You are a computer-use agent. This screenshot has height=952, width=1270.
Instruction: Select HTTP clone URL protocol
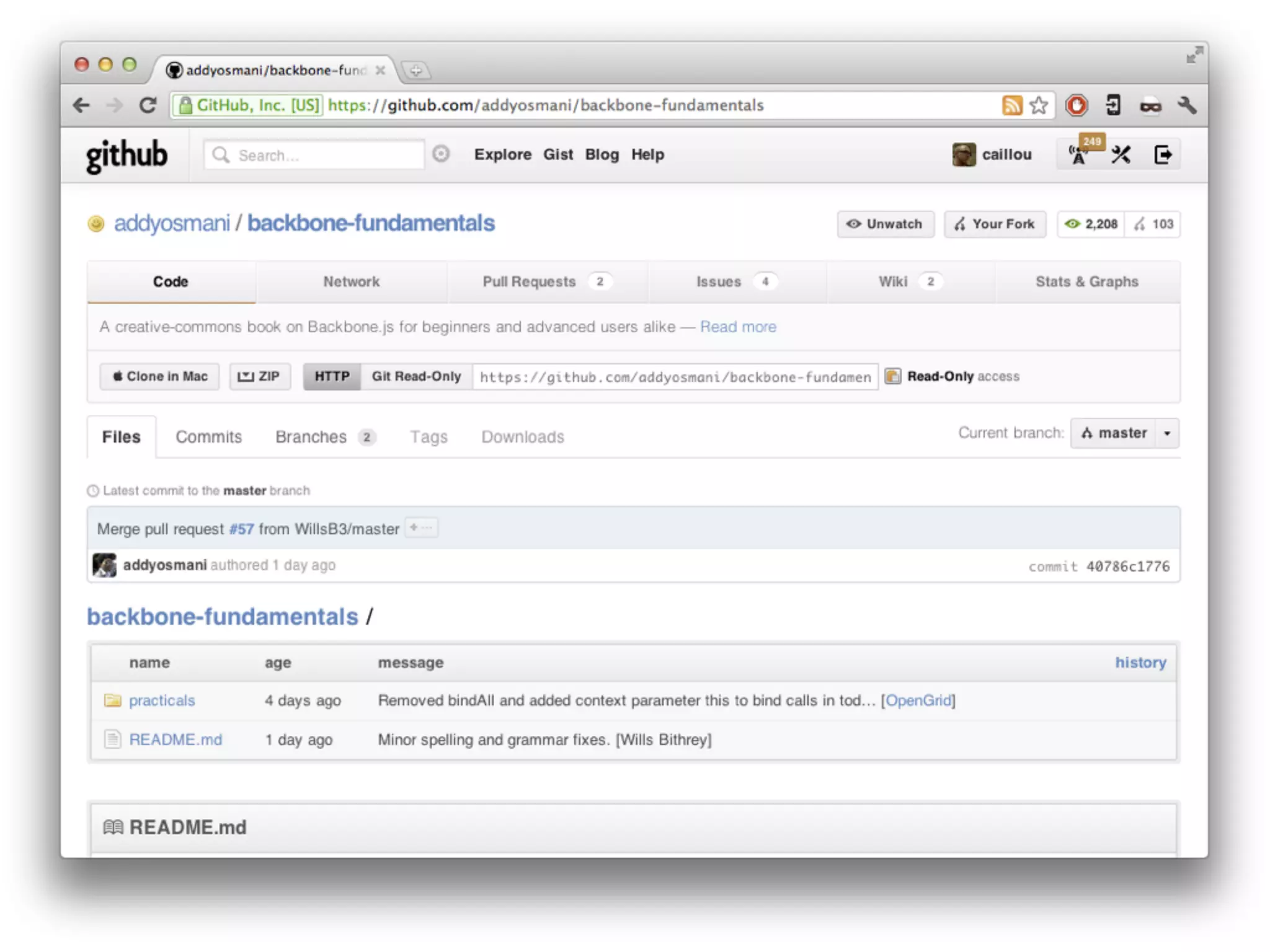click(x=332, y=376)
